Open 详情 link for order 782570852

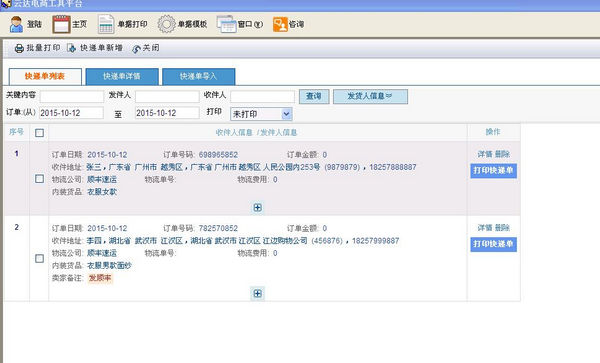pos(485,228)
